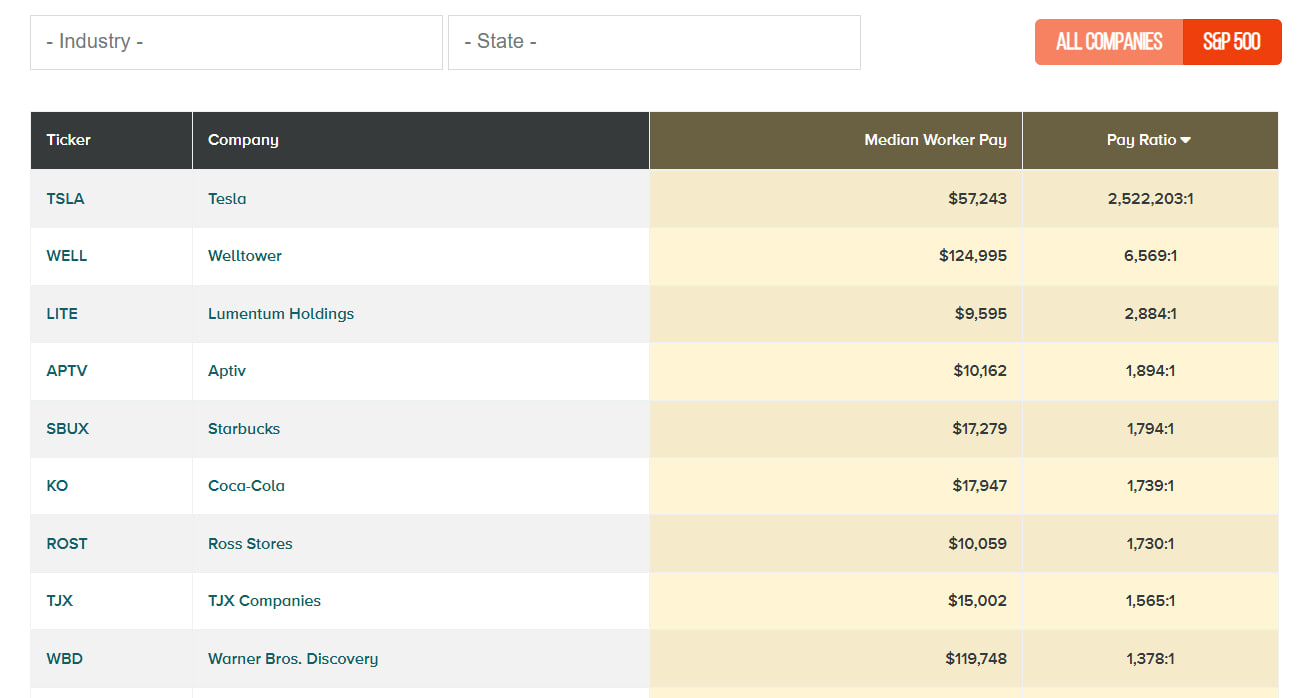Viewport: 1312px width, 698px height.
Task: Open Lumentum Holdings company page
Action: click(281, 313)
